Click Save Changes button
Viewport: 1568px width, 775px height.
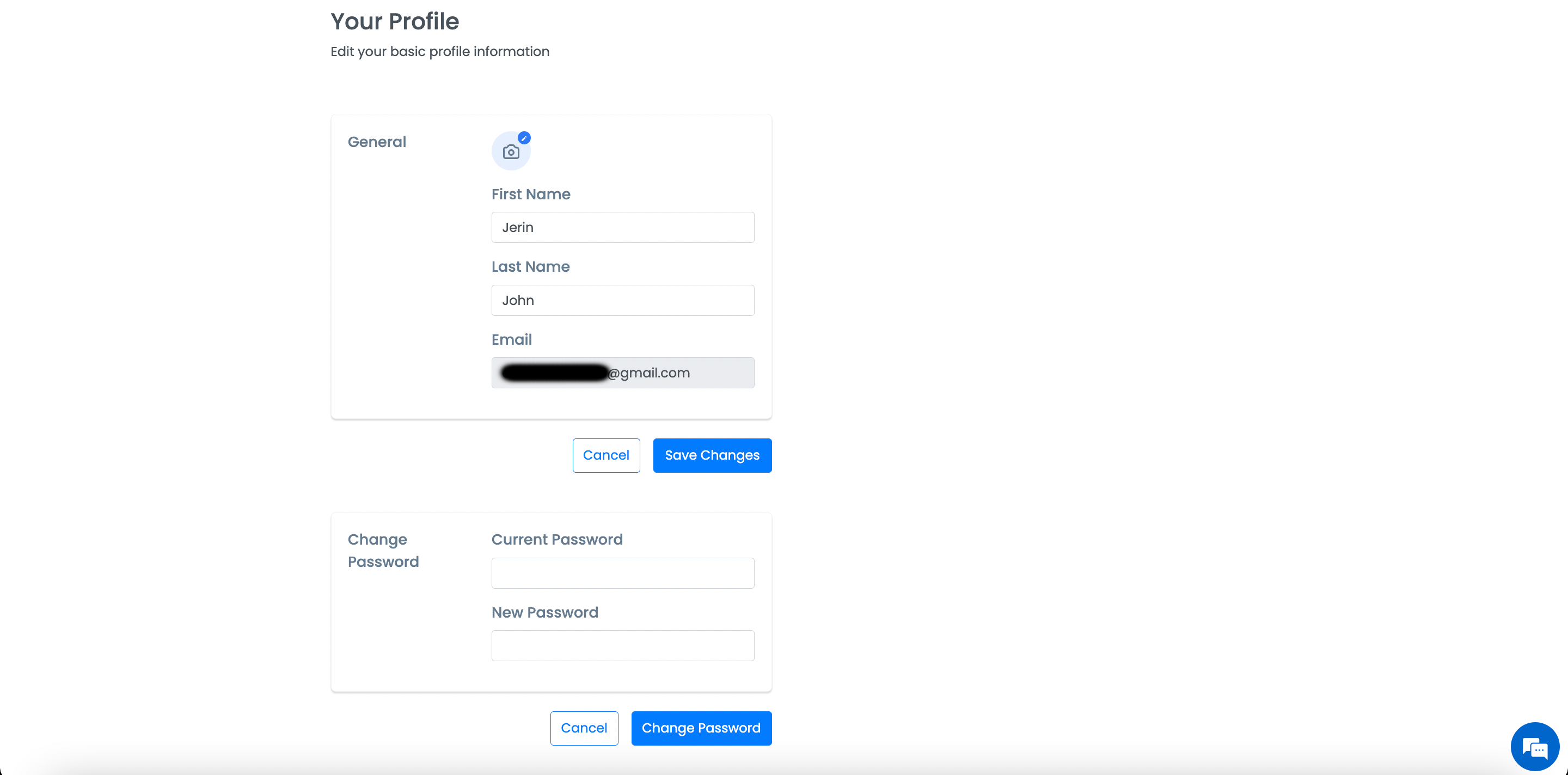pos(712,455)
